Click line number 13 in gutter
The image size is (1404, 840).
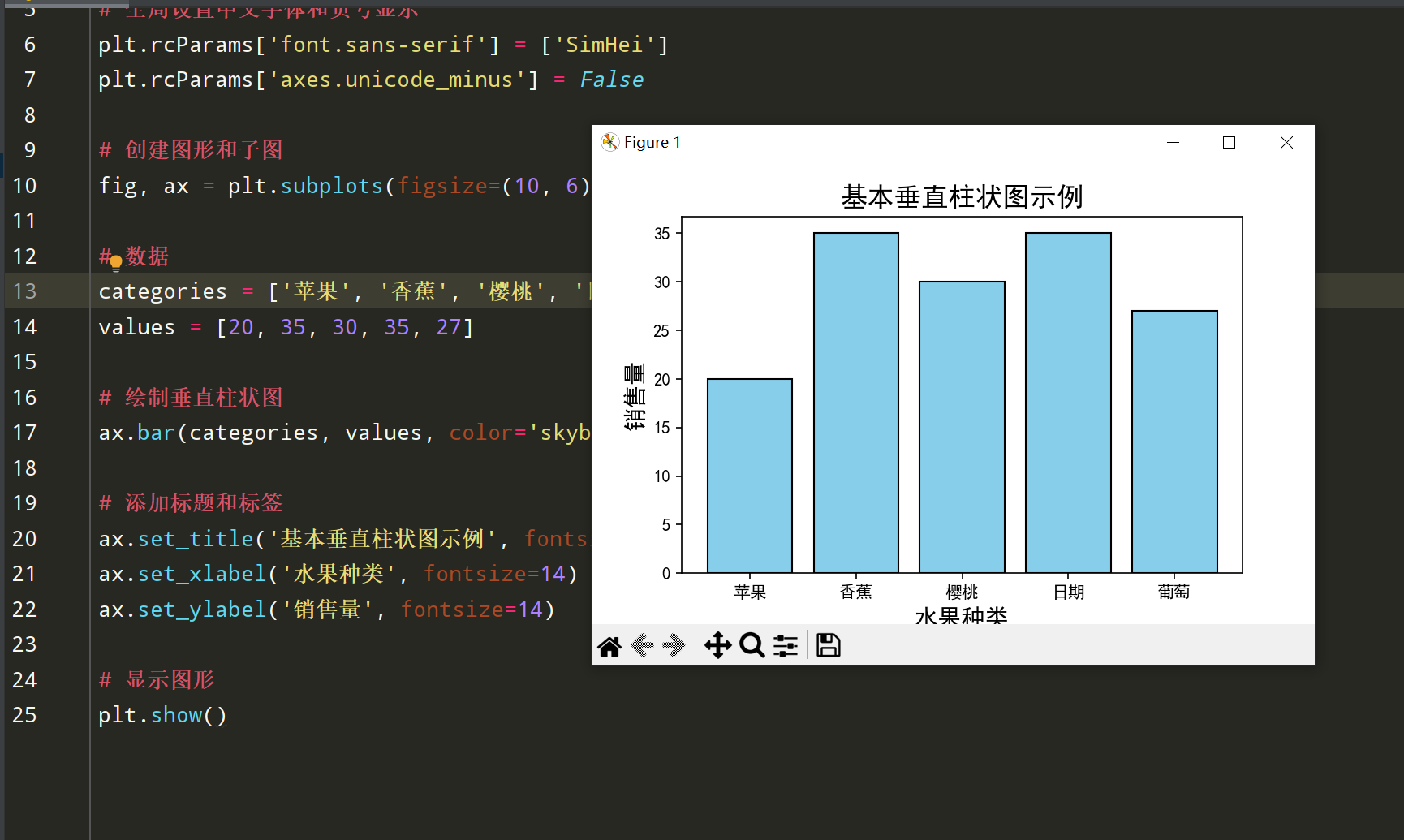click(x=24, y=291)
